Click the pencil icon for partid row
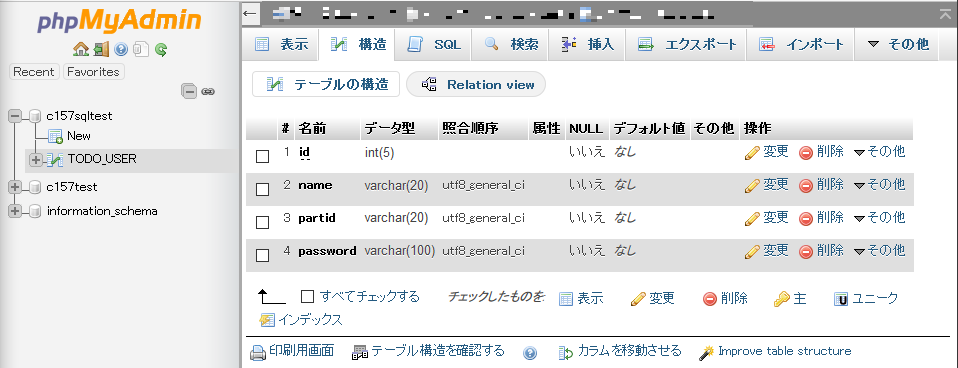 [x=752, y=218]
